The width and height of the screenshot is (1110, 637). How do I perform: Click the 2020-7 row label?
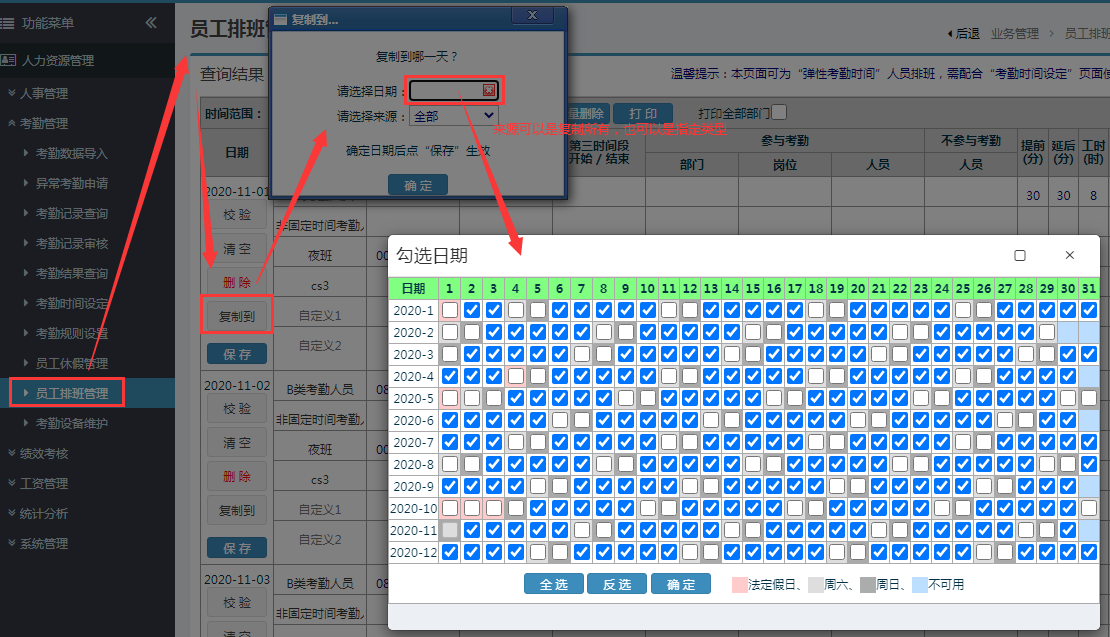pos(413,442)
